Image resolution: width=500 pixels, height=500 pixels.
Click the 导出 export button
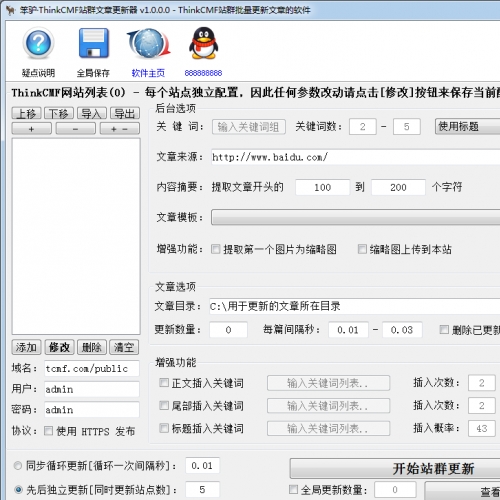(x=125, y=114)
